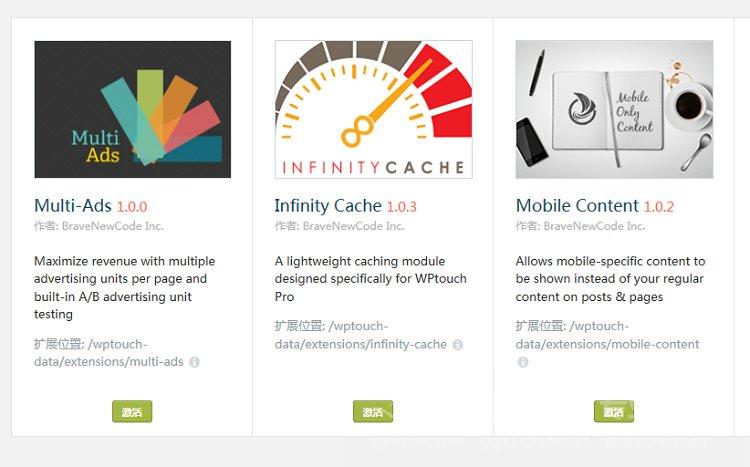Screen dimensions: 750x467
Task: Activate the Multi-Ads extension with its green button
Action: 132,411
